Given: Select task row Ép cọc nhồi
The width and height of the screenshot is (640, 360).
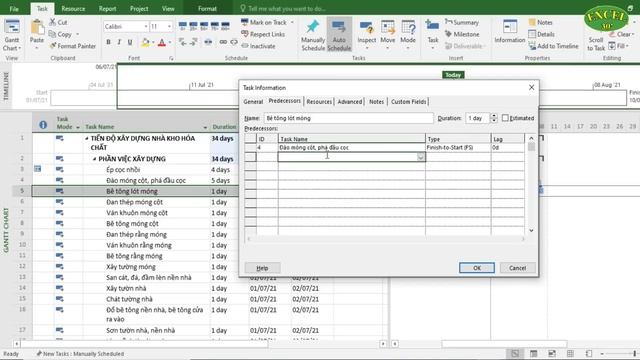Looking at the screenshot, I should [123, 169].
